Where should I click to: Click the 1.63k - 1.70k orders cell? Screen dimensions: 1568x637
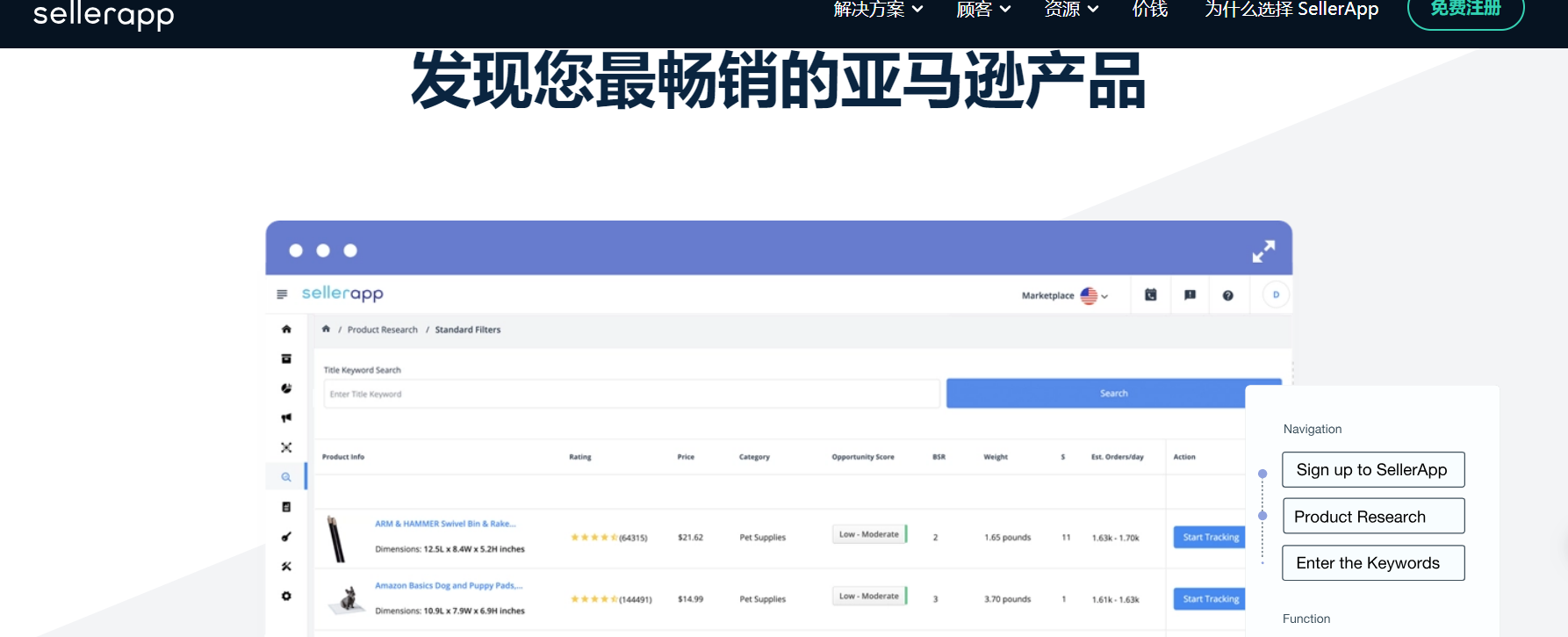click(1116, 538)
